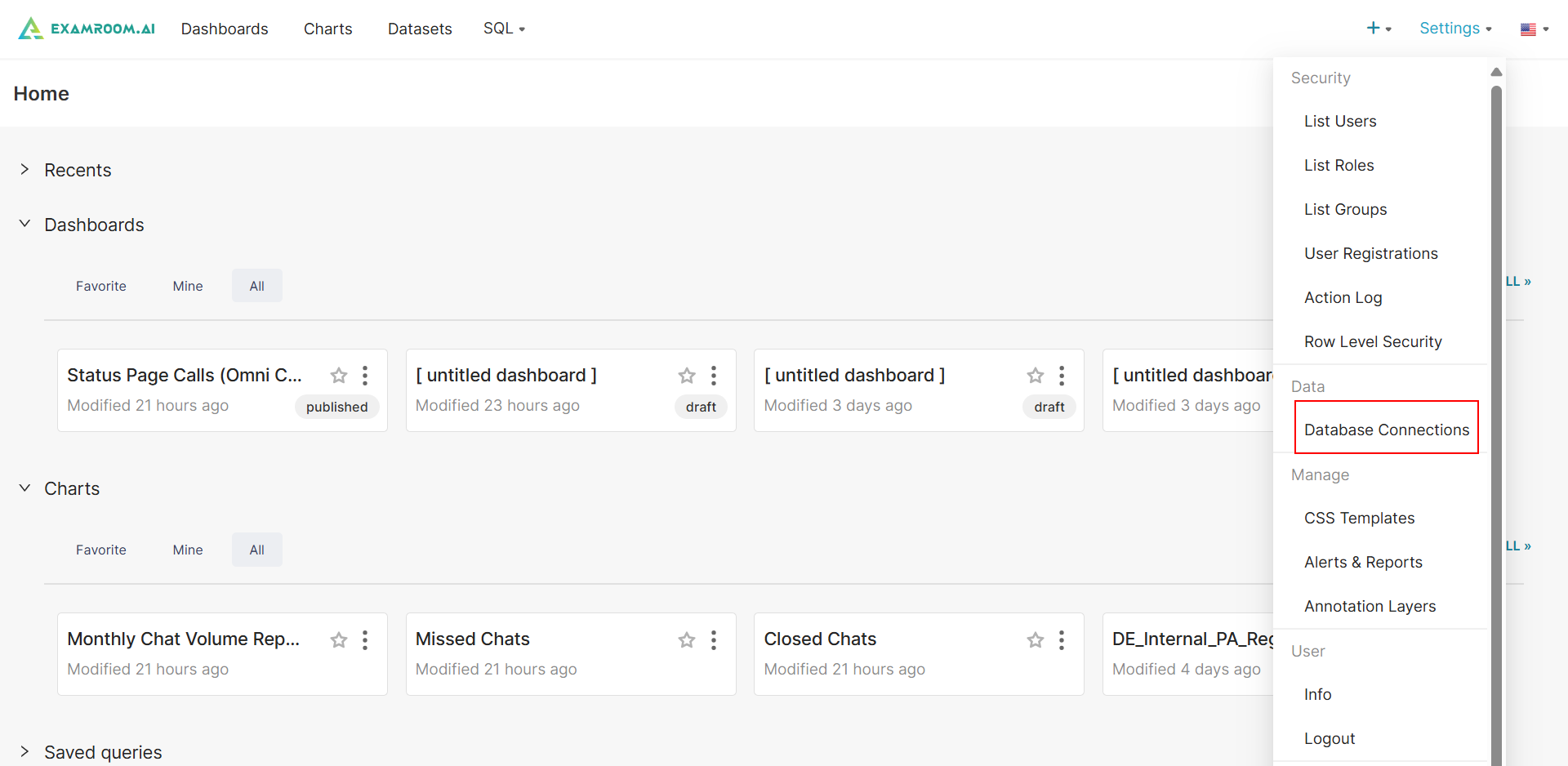Open kebab menu on Closed Chats chart

[1062, 640]
